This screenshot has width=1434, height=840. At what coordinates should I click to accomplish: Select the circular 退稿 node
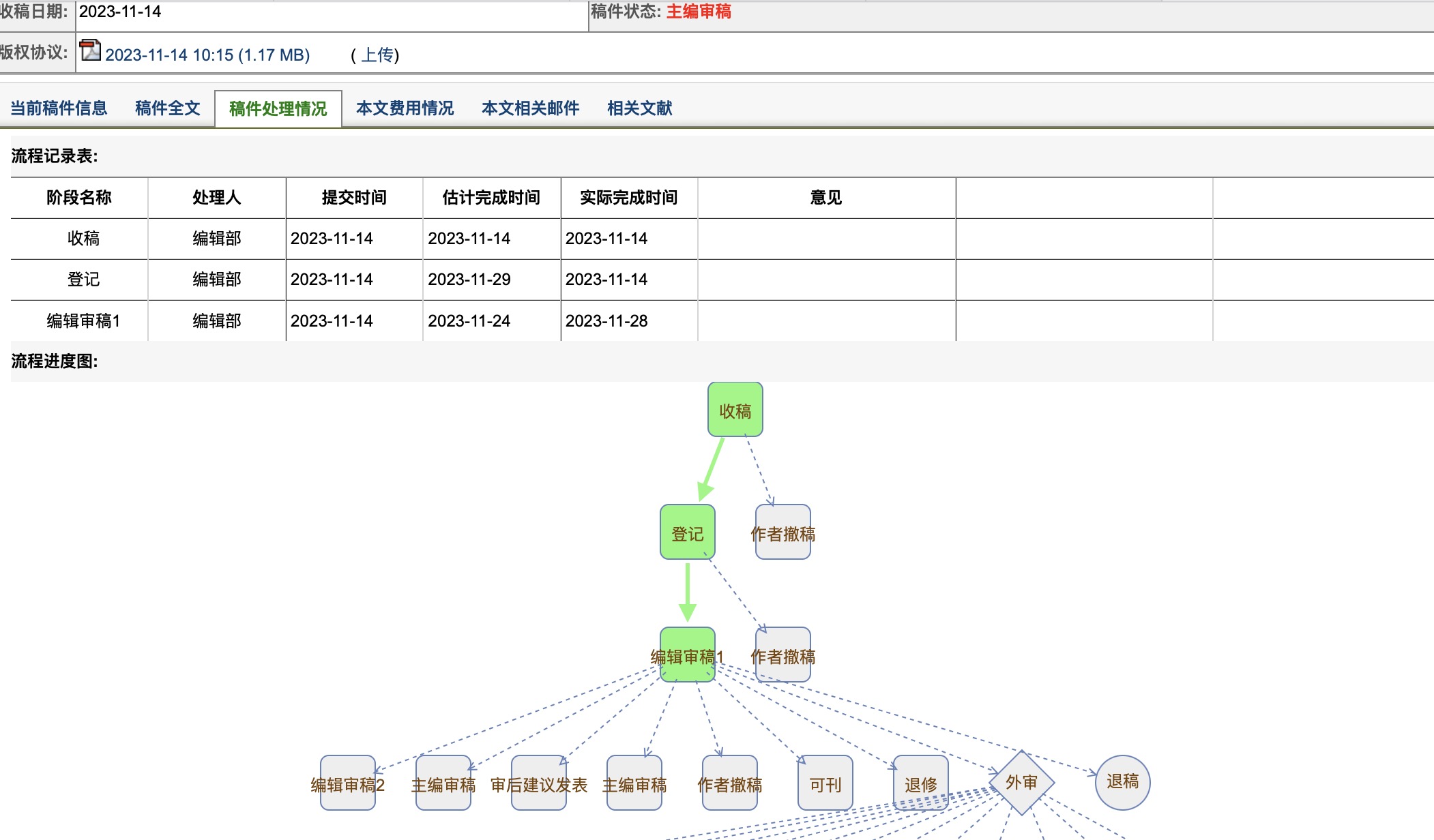coord(1123,782)
